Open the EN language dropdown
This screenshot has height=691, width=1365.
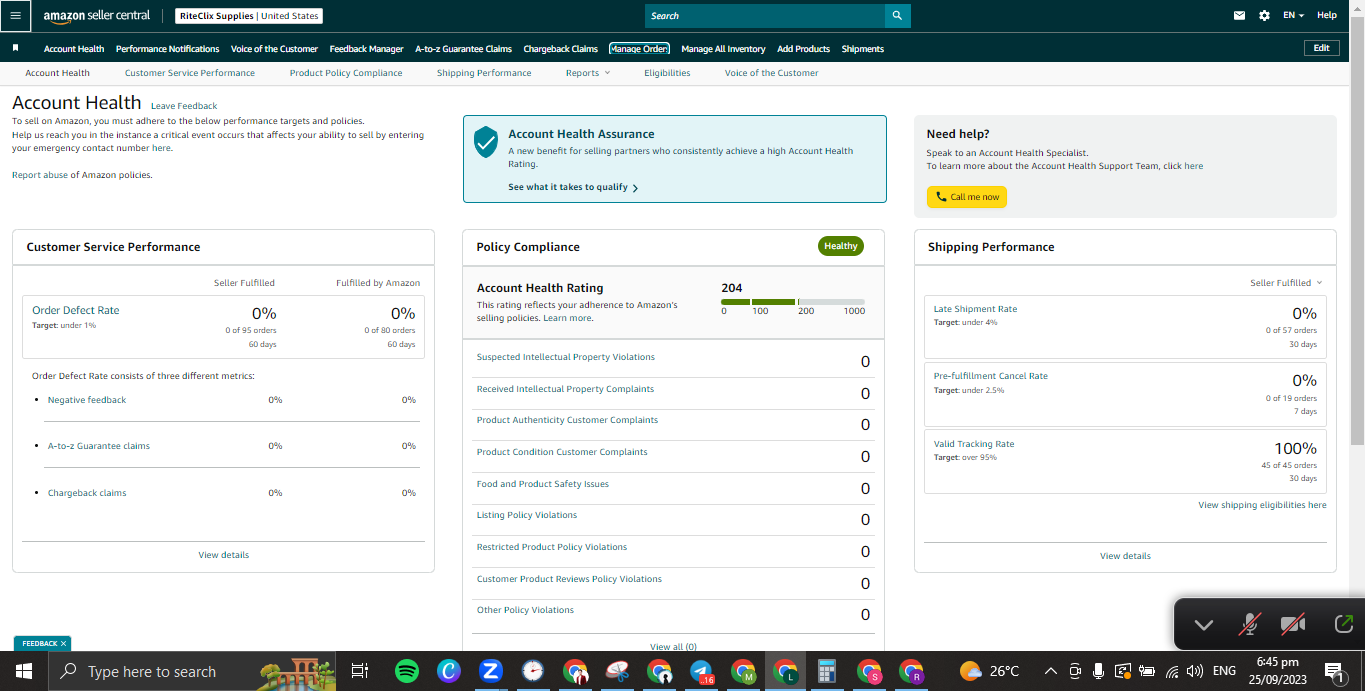1294,16
